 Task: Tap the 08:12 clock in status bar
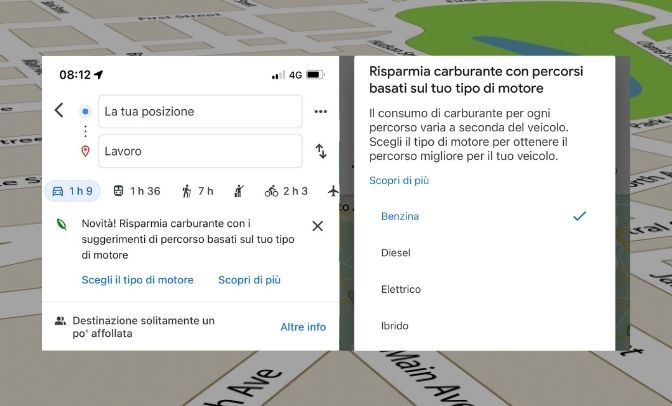[75, 75]
